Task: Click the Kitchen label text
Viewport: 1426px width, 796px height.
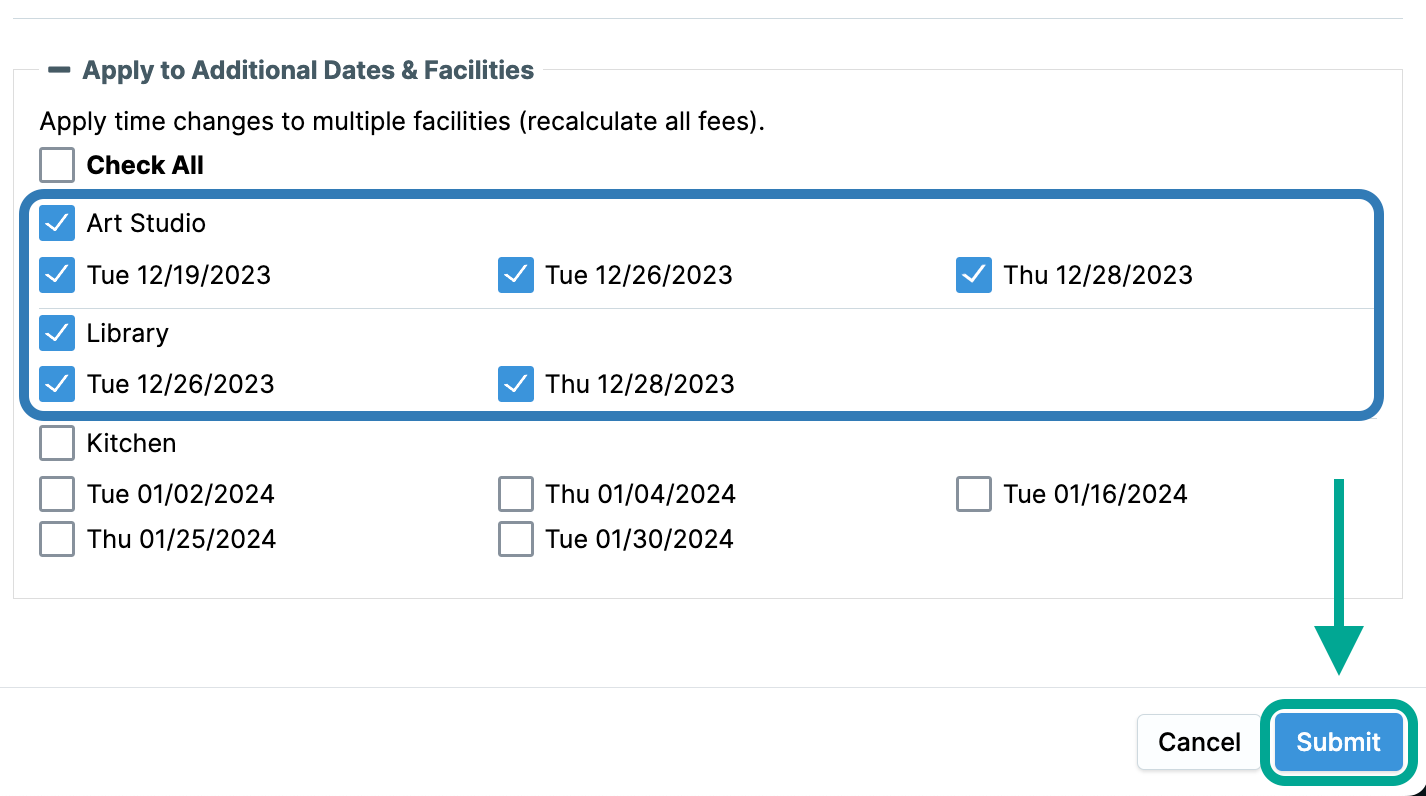Action: 131,443
